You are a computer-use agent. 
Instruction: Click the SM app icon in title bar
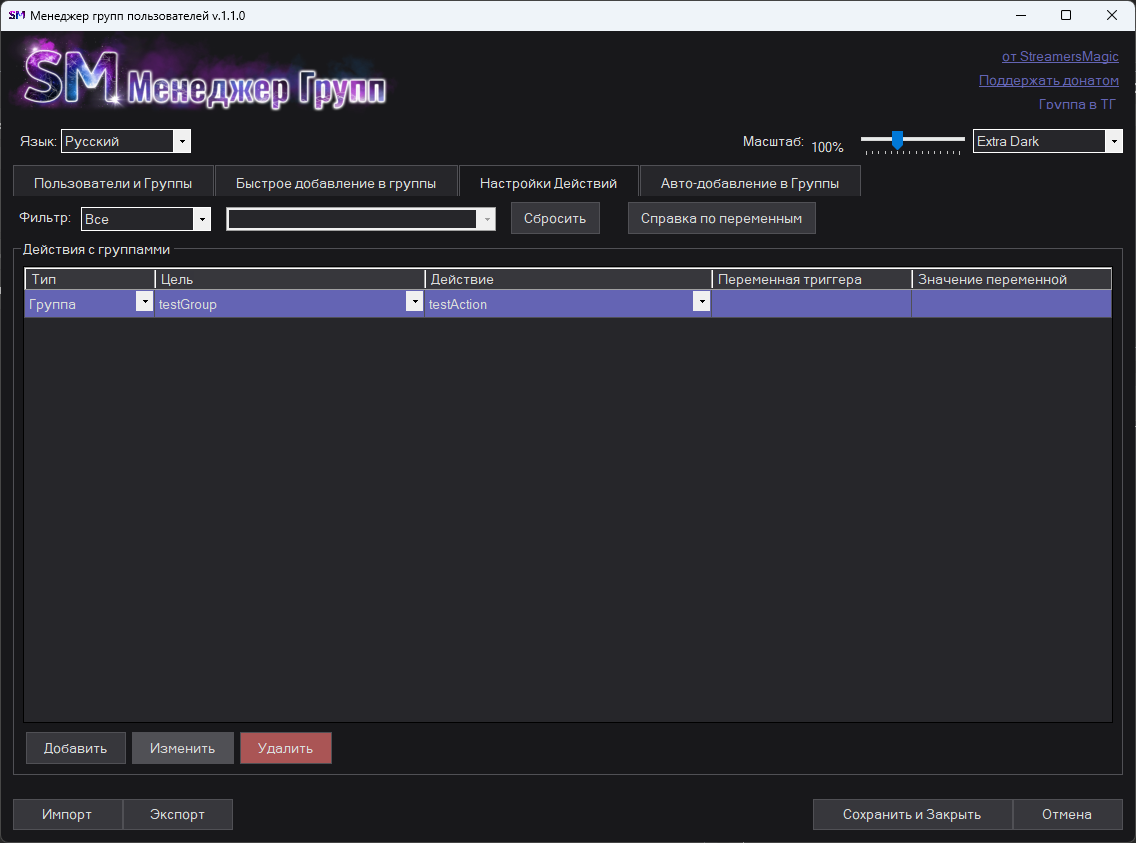tap(16, 16)
